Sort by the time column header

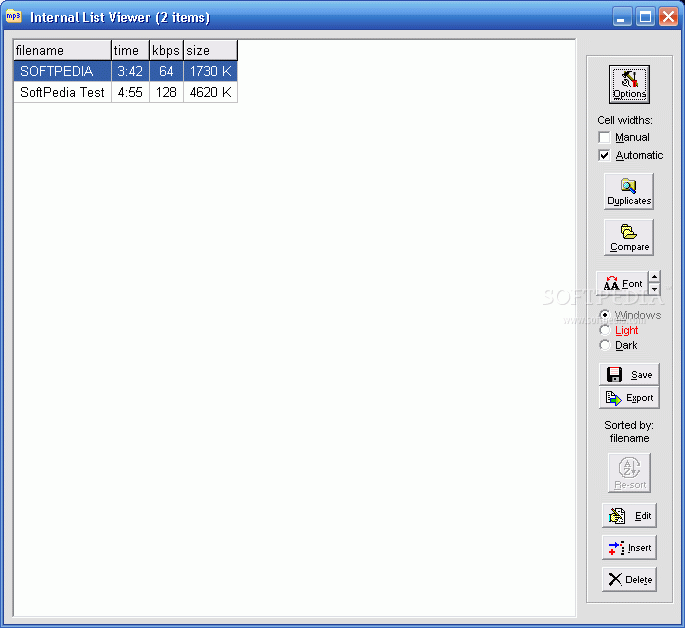point(131,50)
